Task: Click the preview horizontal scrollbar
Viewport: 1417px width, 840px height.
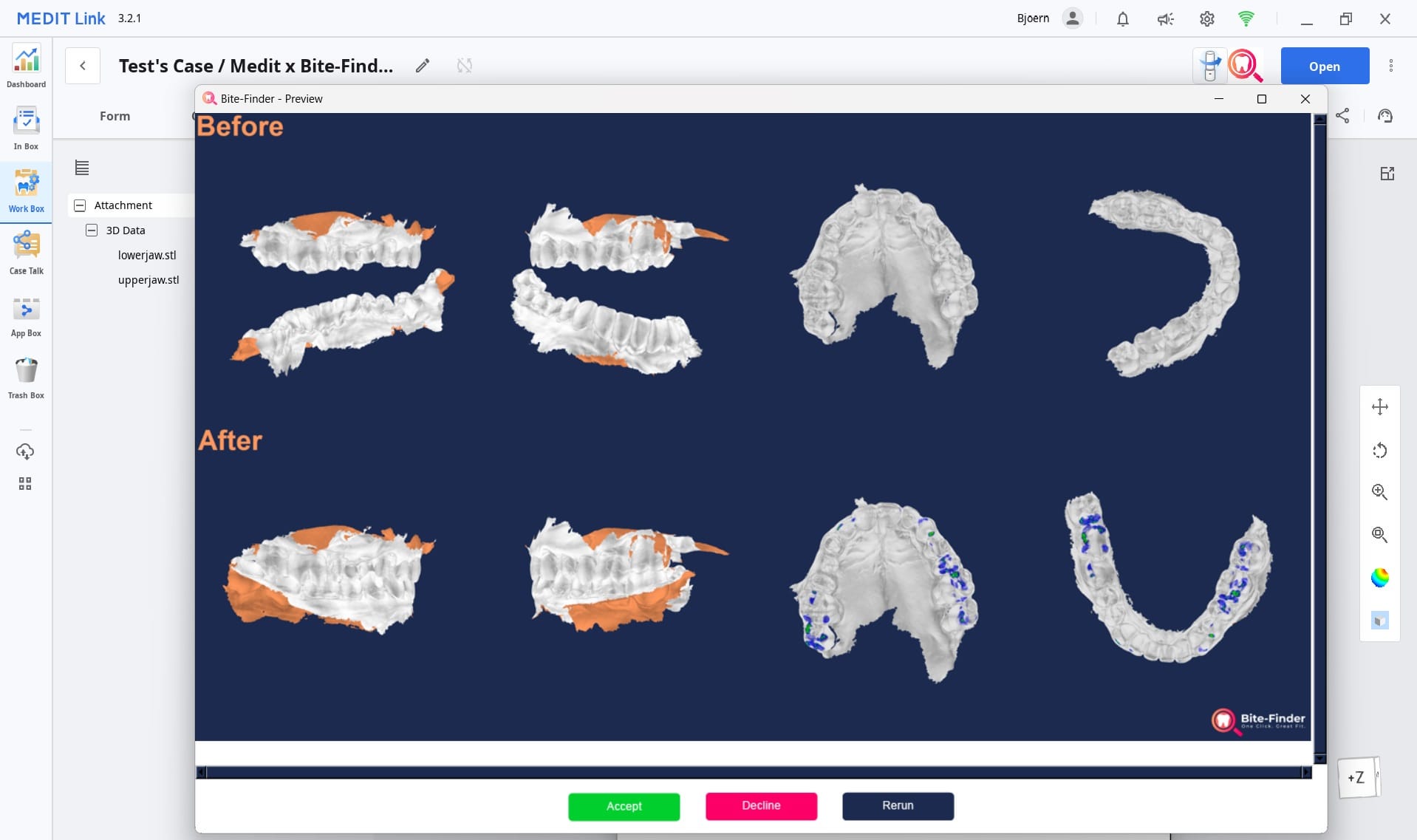Action: pyautogui.click(x=754, y=773)
